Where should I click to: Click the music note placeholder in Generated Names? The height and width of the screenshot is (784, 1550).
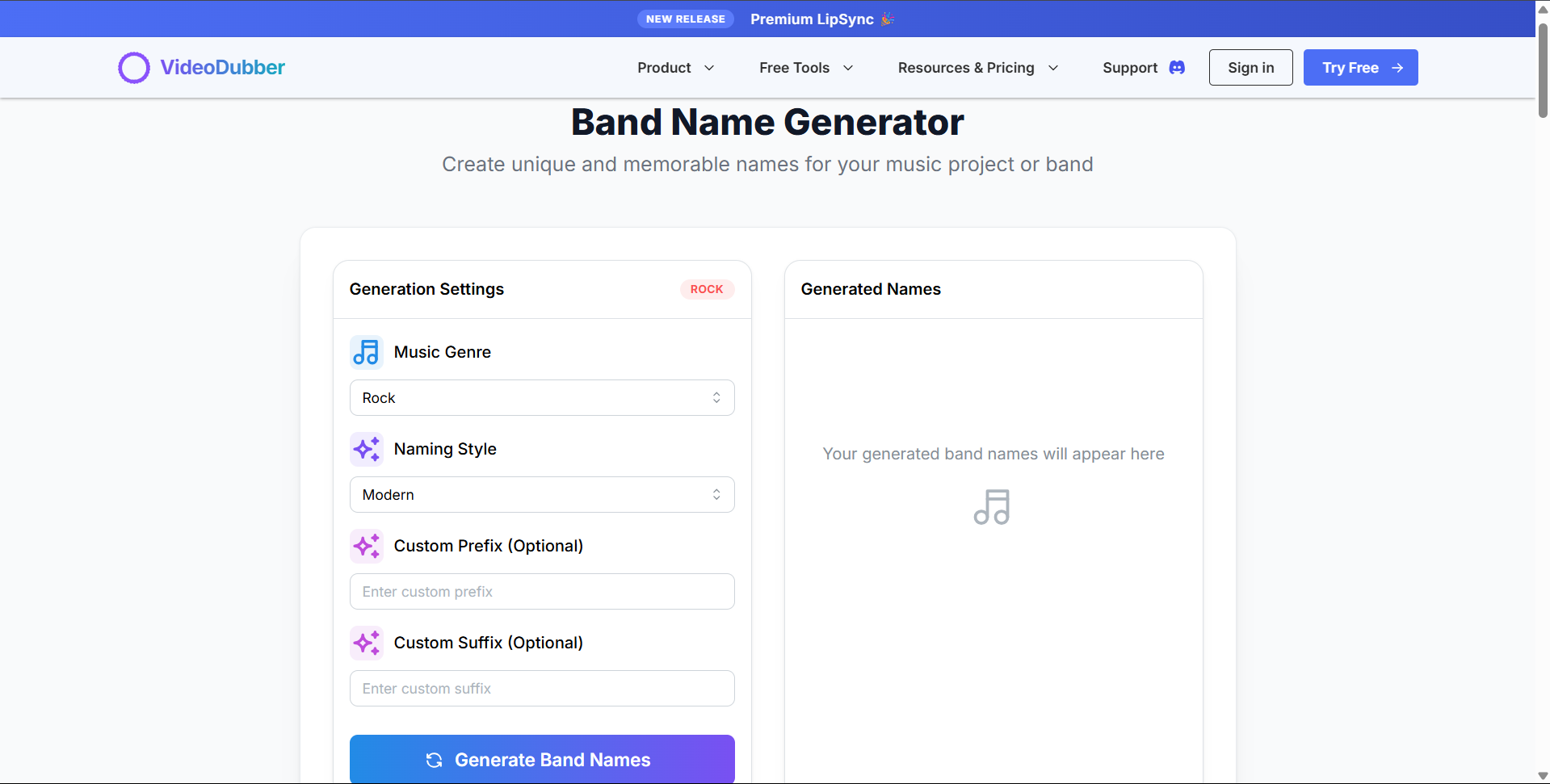click(993, 507)
